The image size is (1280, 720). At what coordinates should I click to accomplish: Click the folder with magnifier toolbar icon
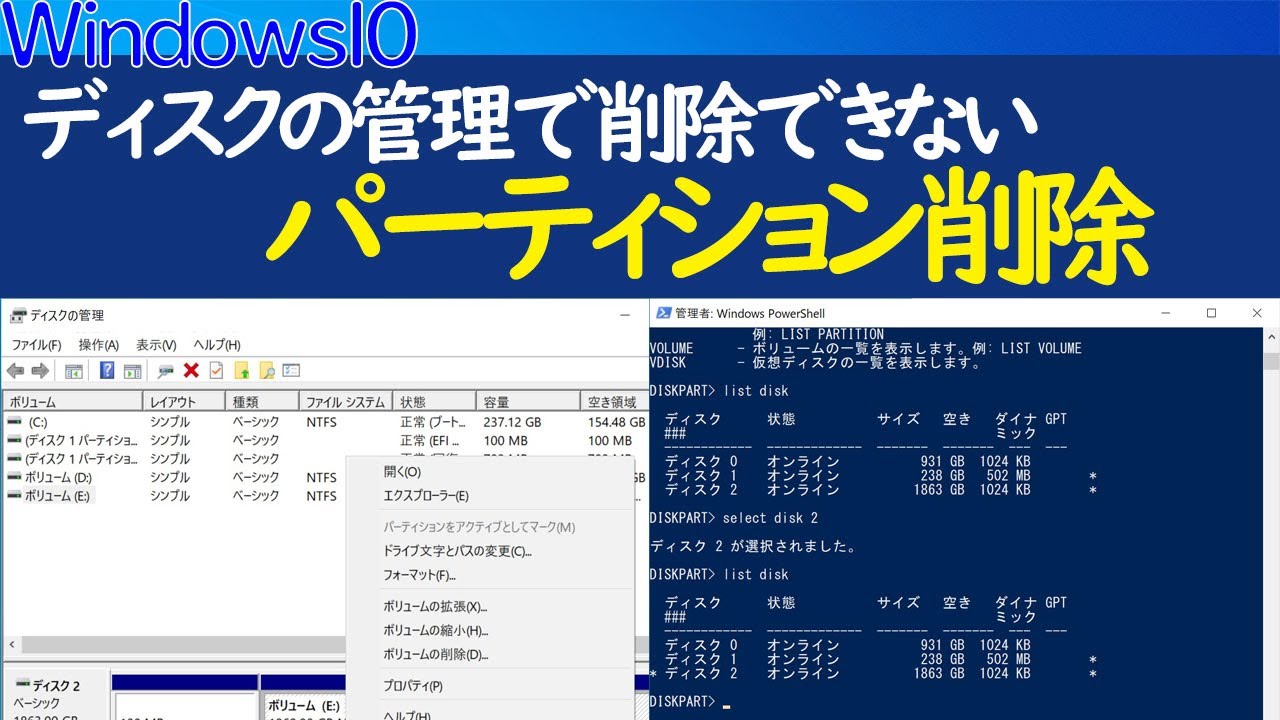pos(267,371)
